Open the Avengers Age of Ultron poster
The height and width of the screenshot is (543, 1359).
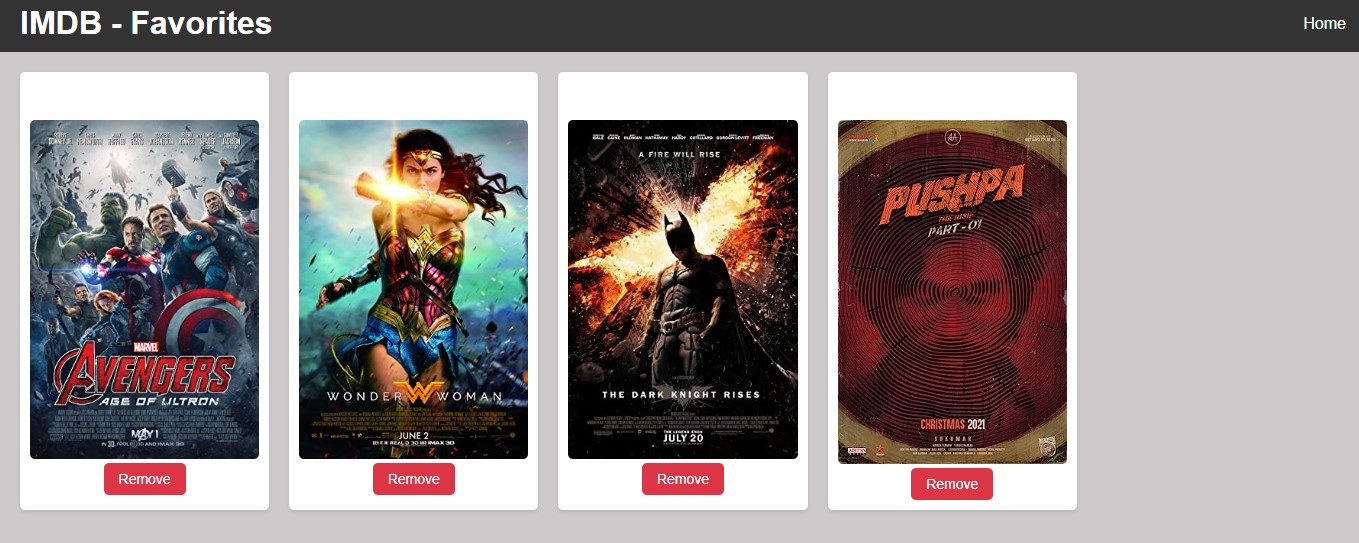coord(144,289)
